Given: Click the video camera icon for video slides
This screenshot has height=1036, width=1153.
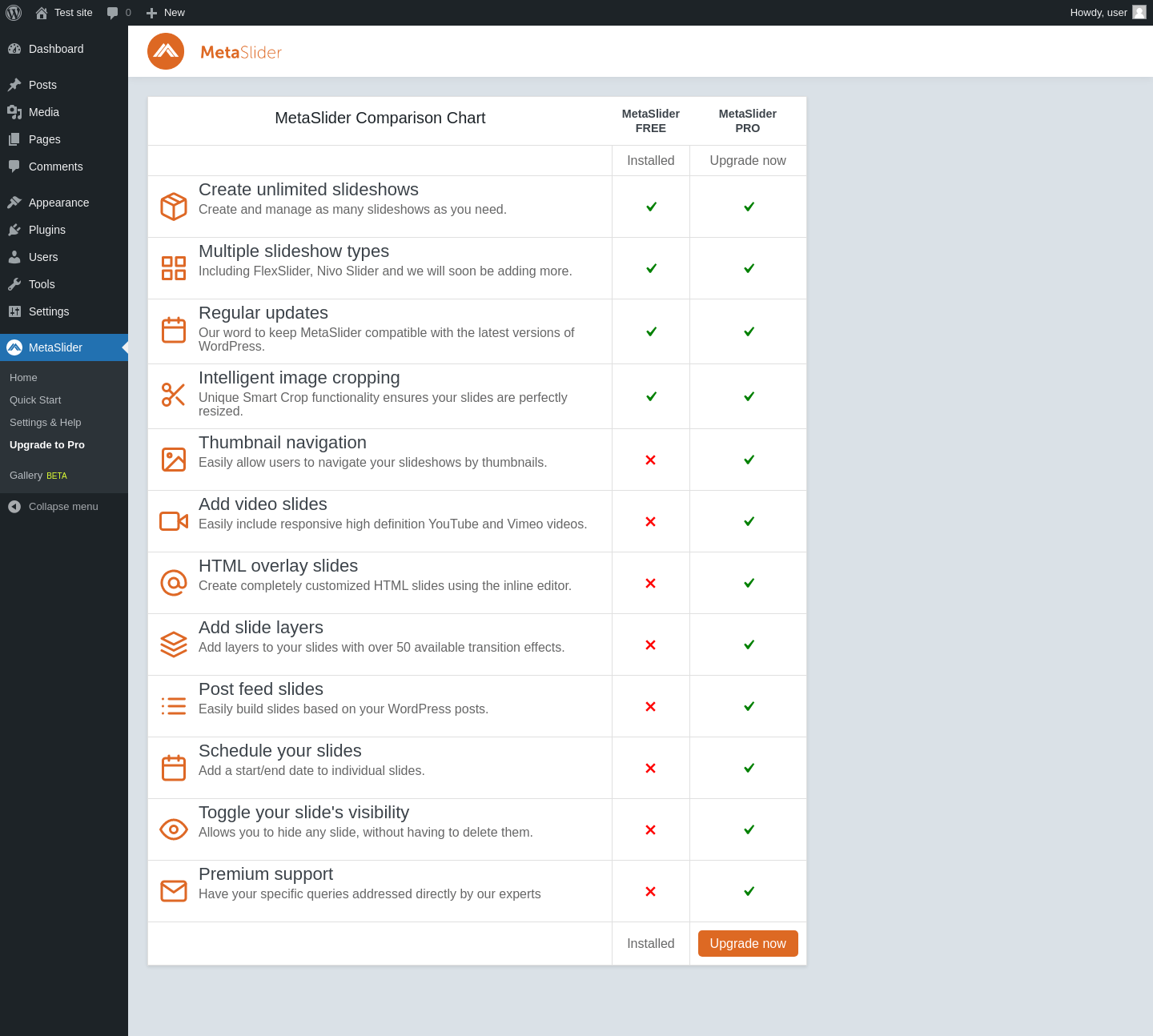Looking at the screenshot, I should click(x=174, y=521).
